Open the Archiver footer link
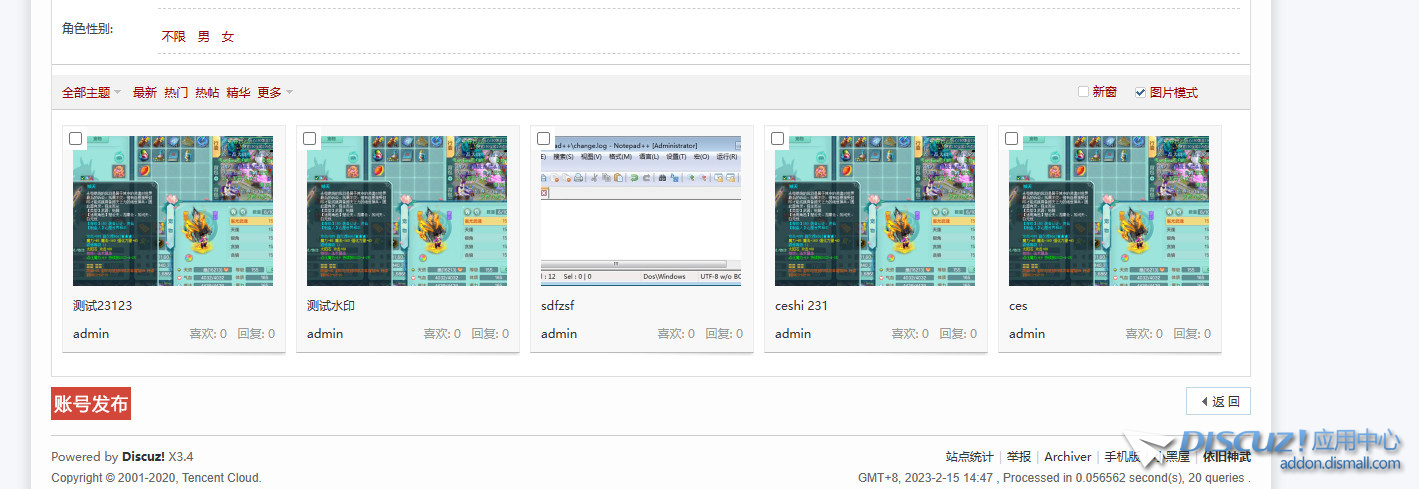The height and width of the screenshot is (489, 1419). tap(1067, 457)
